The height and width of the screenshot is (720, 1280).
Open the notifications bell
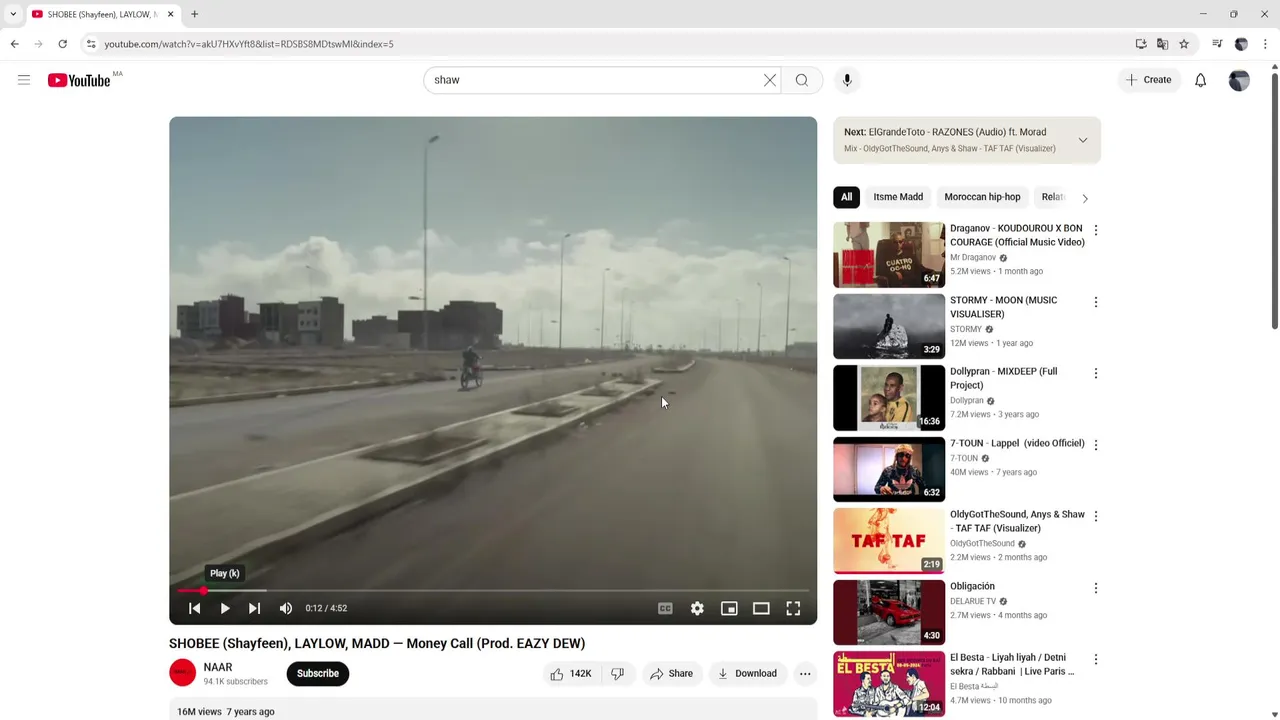tap(1201, 80)
